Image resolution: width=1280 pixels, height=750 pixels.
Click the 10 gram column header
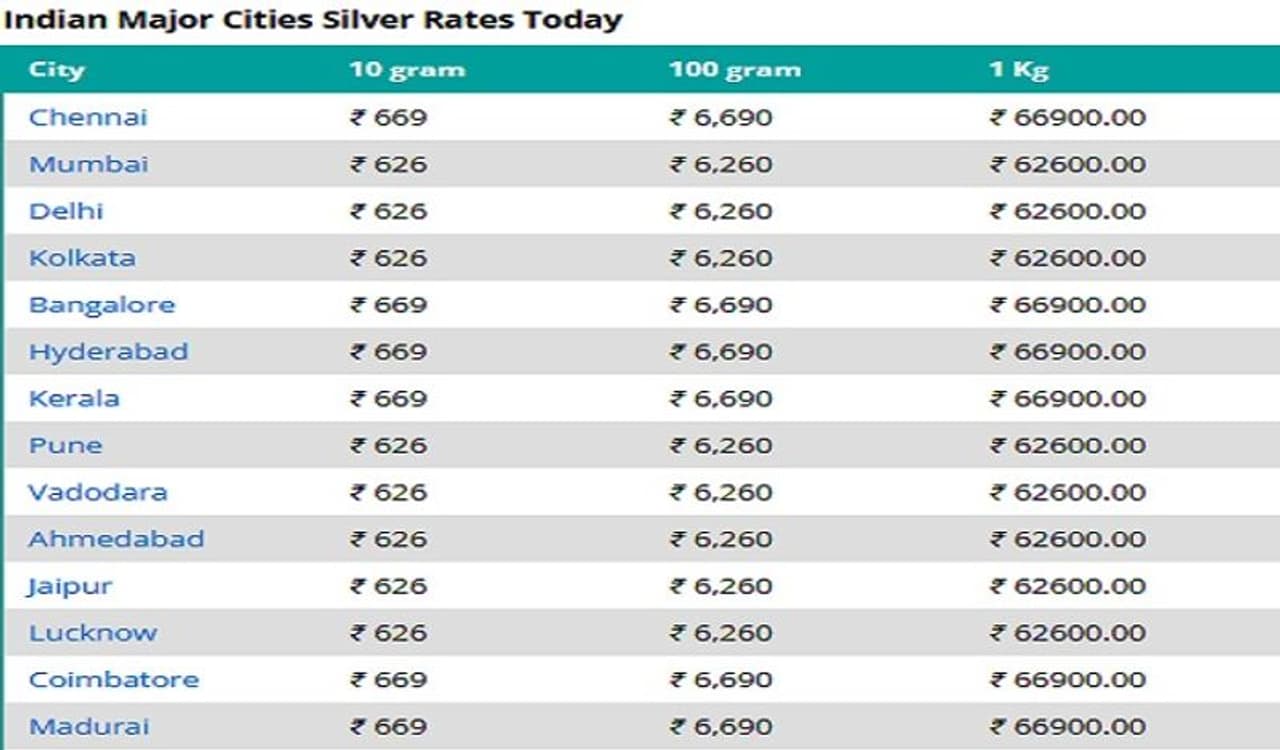[406, 70]
